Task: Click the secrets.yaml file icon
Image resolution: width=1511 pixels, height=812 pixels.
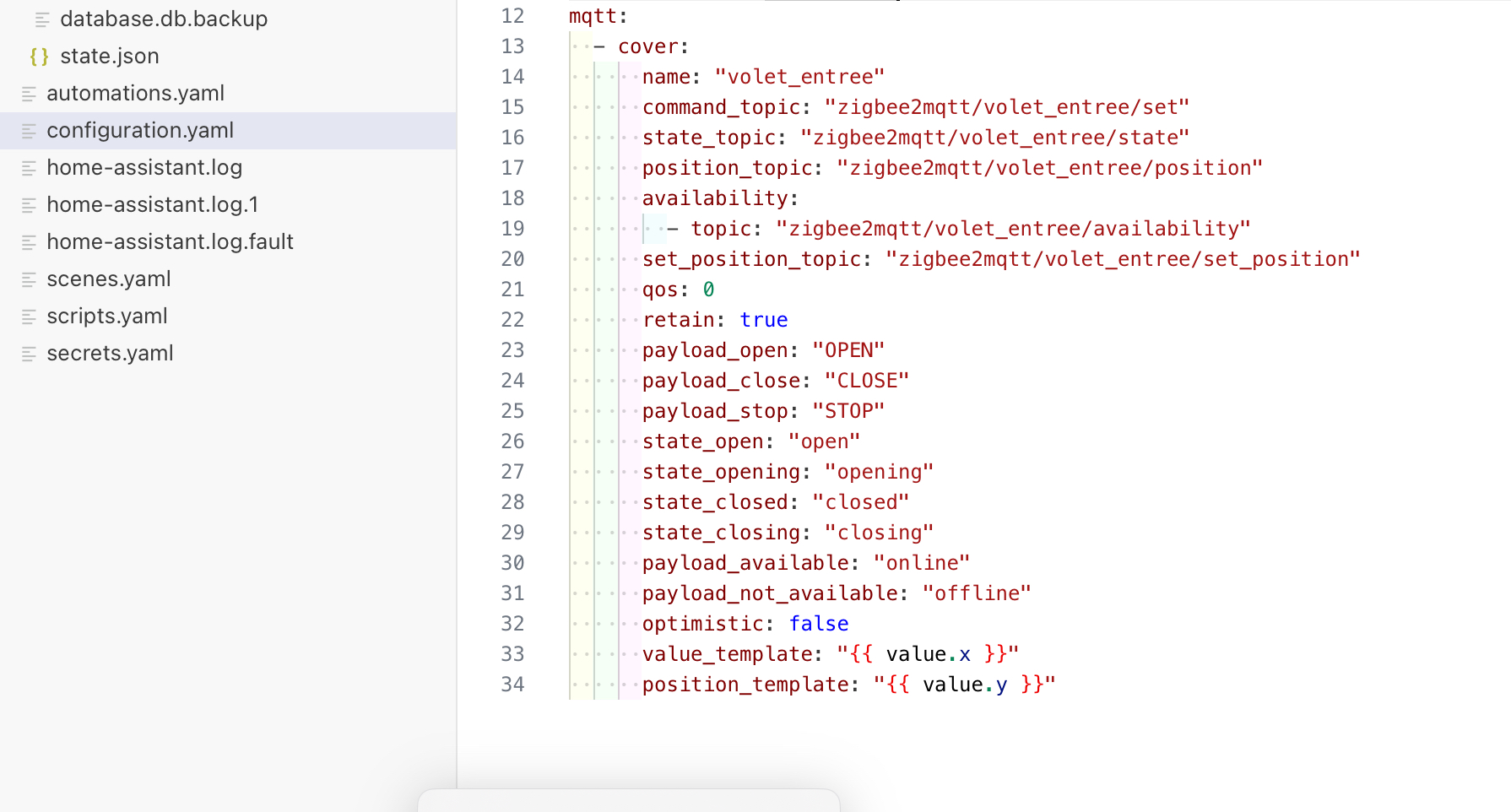Action: pyautogui.click(x=29, y=354)
